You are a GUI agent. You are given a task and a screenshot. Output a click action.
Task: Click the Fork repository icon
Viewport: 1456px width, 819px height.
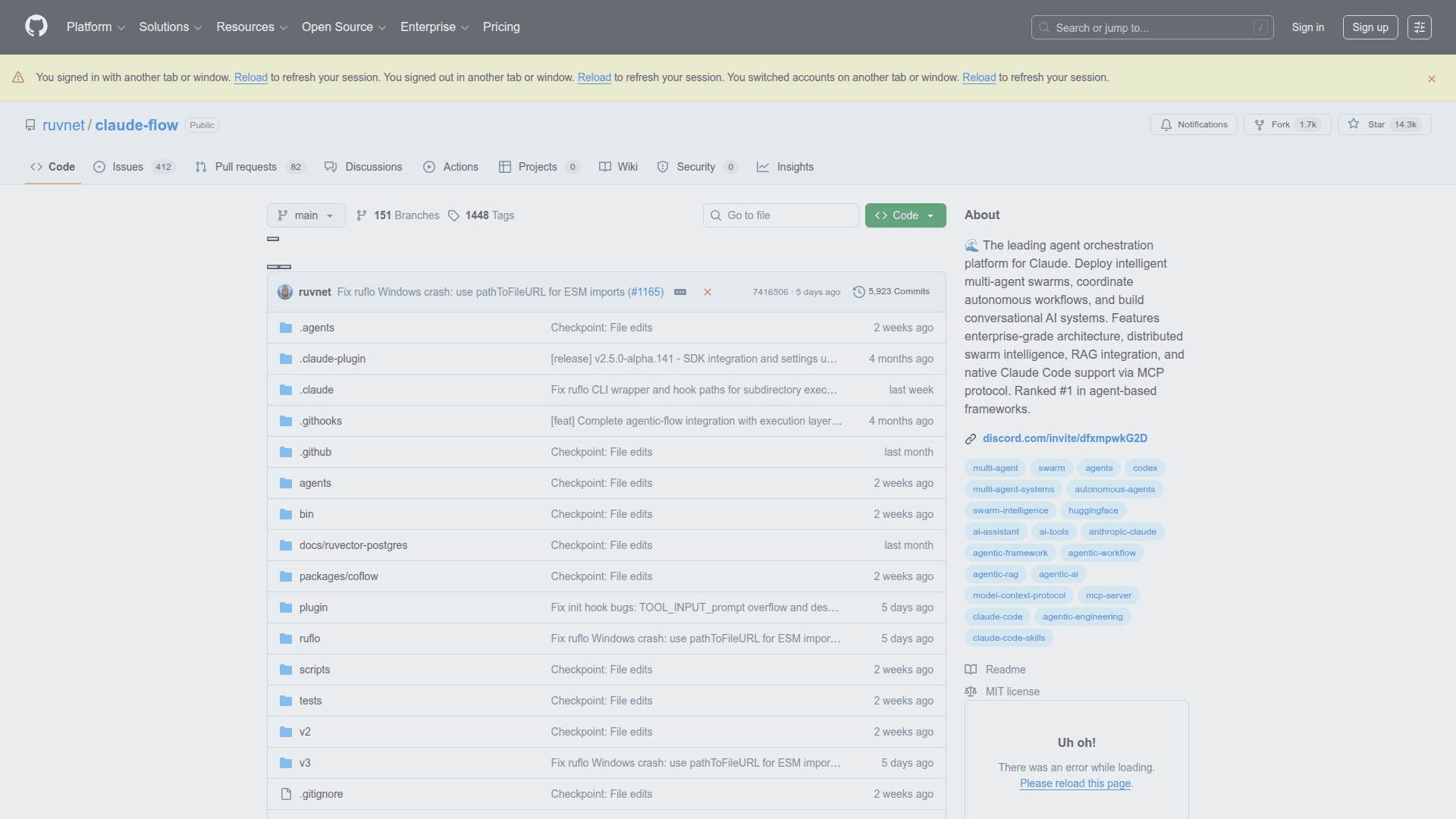1260,124
